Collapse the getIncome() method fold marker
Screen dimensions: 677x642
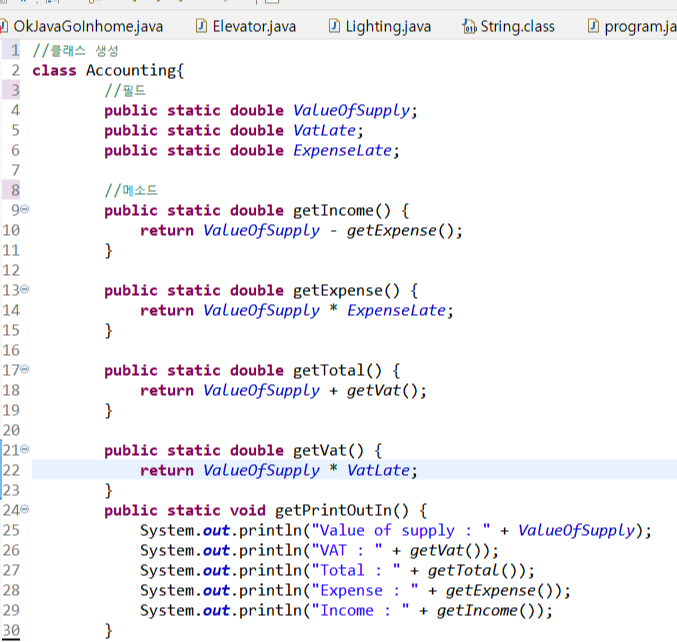point(25,209)
